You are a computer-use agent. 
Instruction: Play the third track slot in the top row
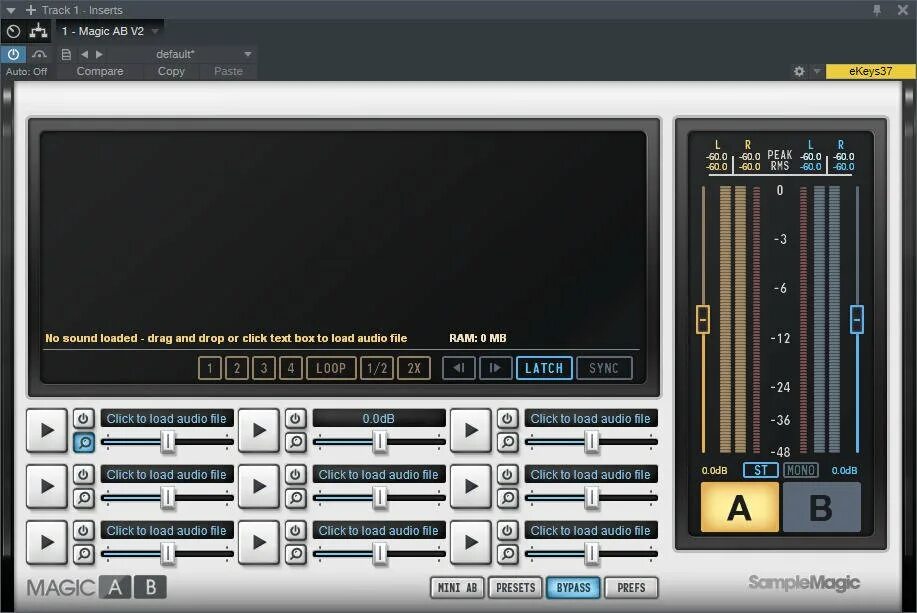click(x=471, y=431)
